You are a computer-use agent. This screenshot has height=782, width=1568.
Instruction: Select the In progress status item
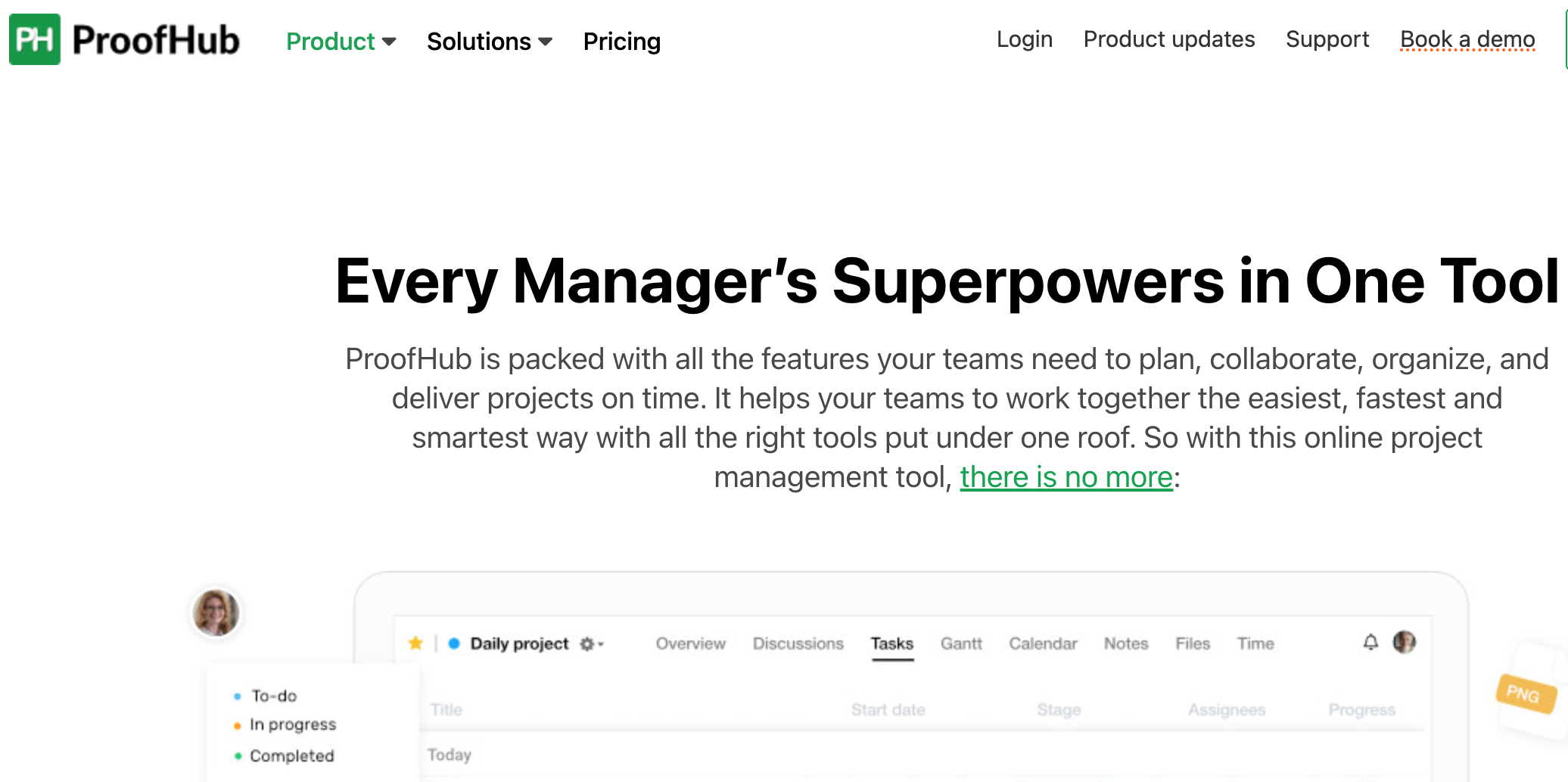click(285, 725)
